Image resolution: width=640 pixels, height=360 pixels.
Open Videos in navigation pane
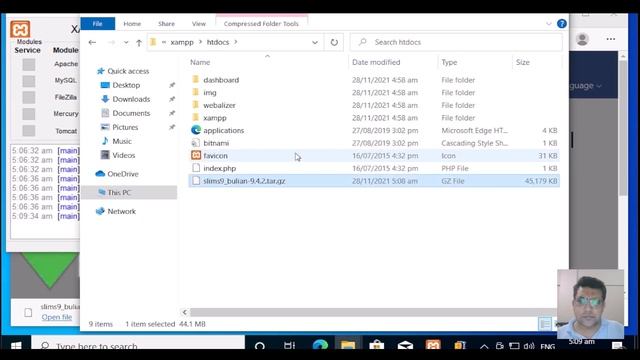[x=123, y=155]
